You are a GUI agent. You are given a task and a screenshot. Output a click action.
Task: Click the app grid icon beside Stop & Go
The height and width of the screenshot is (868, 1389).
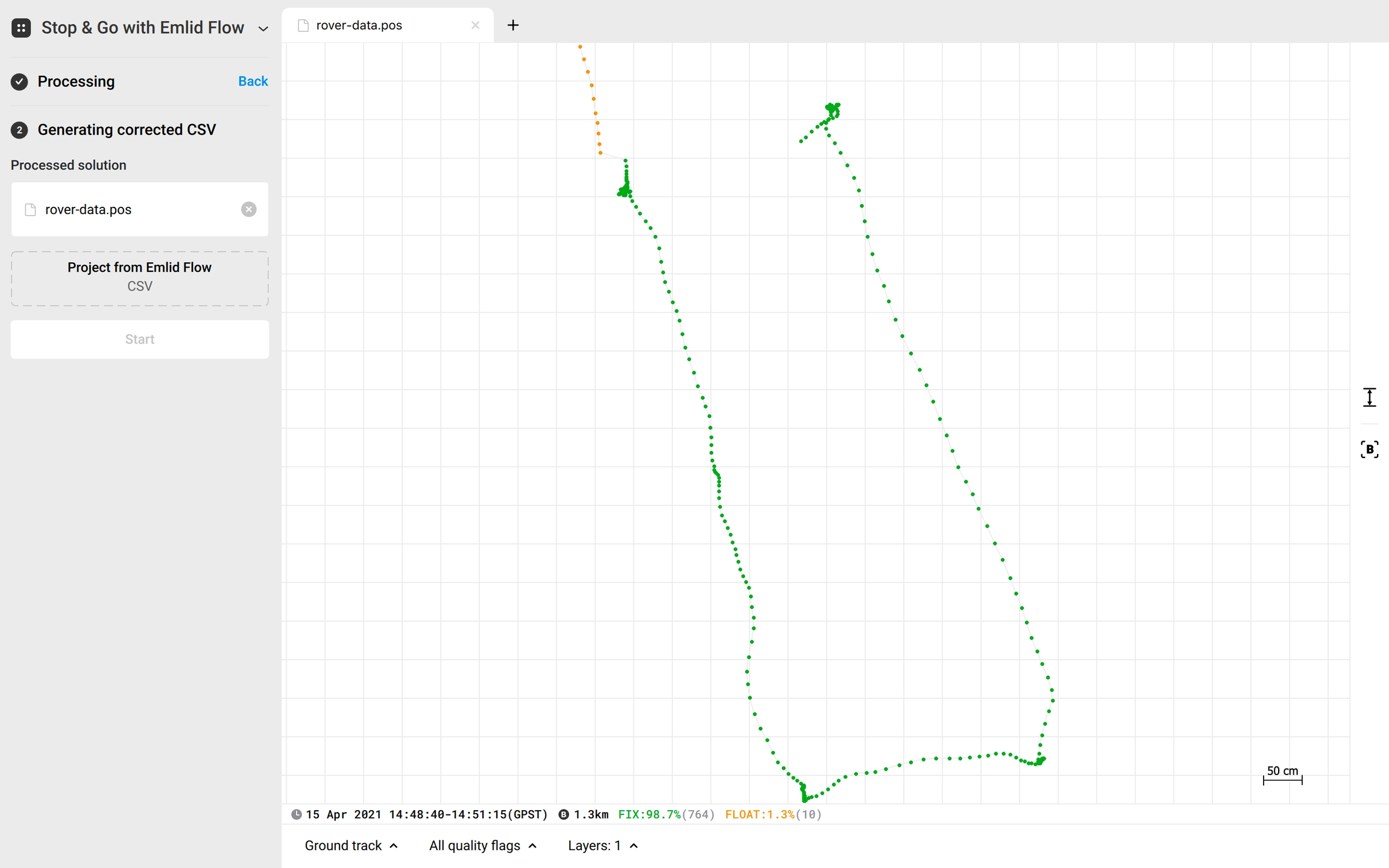click(x=21, y=28)
